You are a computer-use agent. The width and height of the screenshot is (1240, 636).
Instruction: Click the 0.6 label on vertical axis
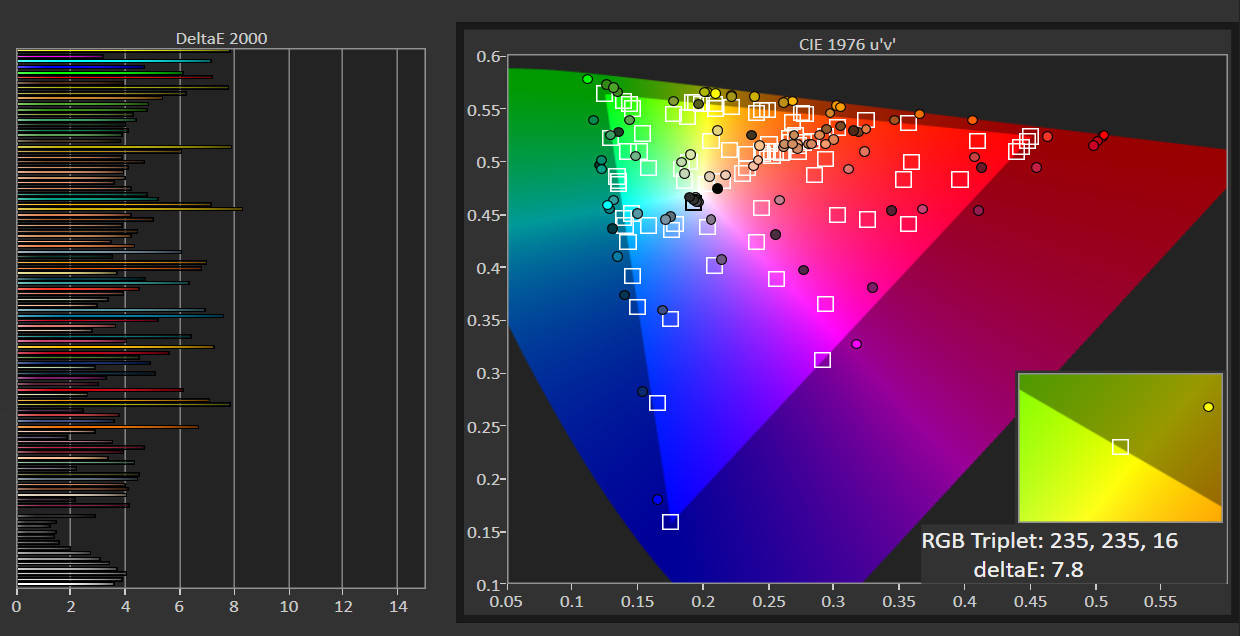pyautogui.click(x=487, y=57)
